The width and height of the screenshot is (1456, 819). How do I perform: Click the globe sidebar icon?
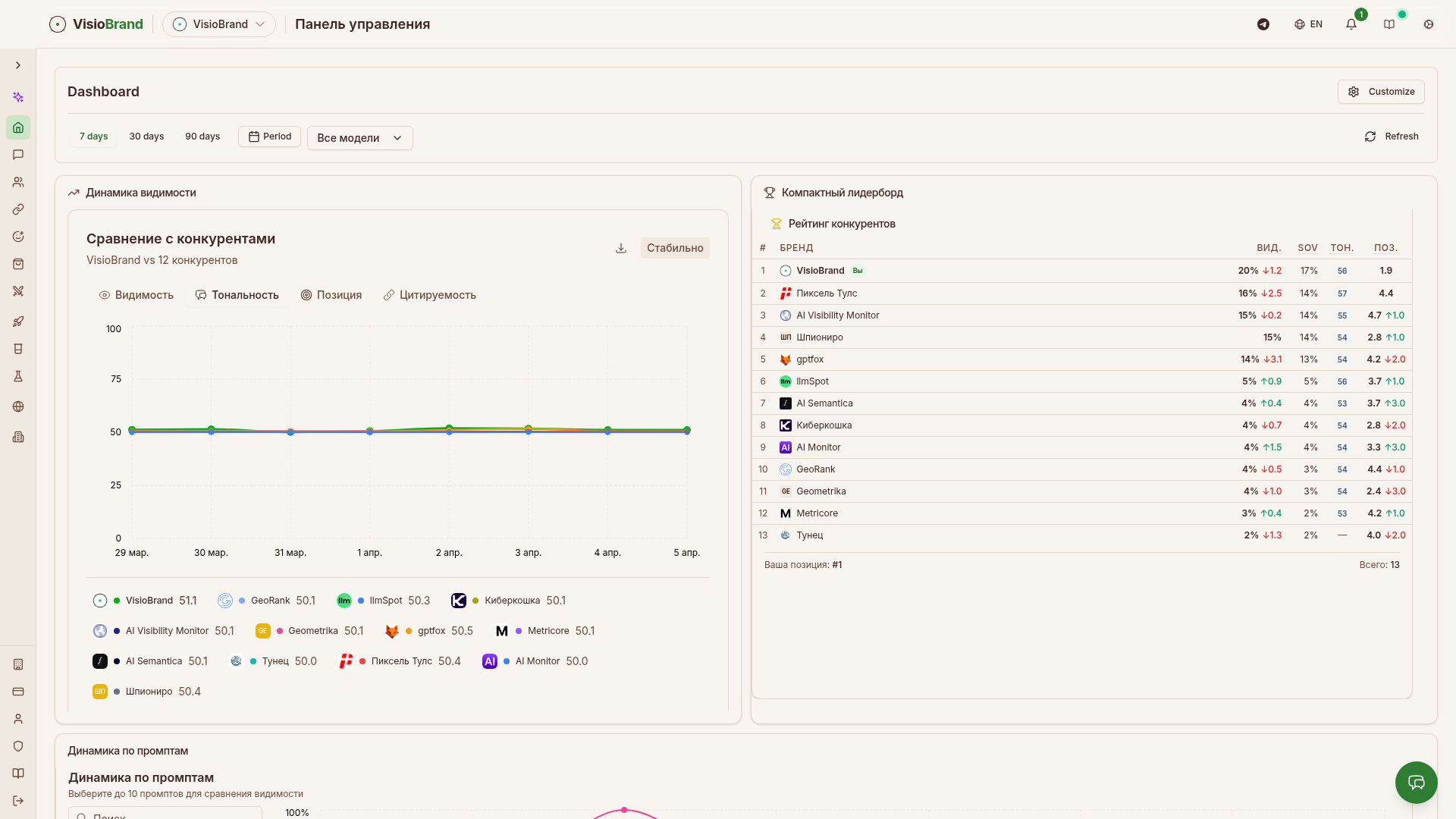point(18,406)
